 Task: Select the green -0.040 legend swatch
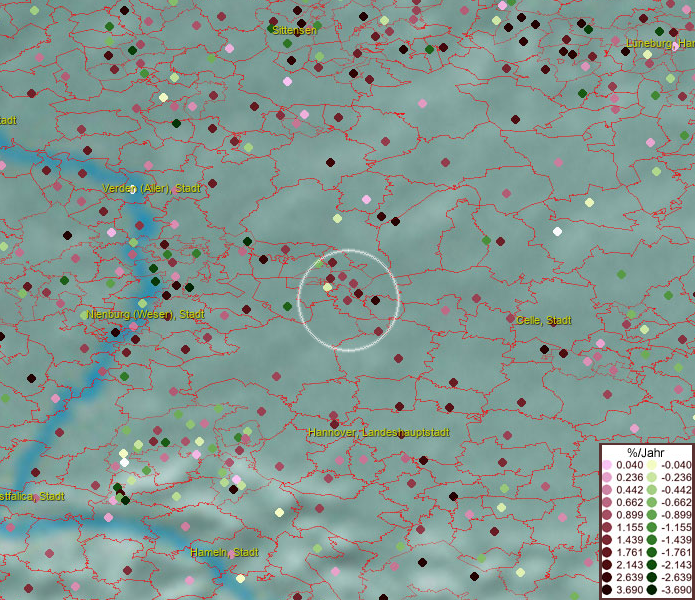point(652,465)
